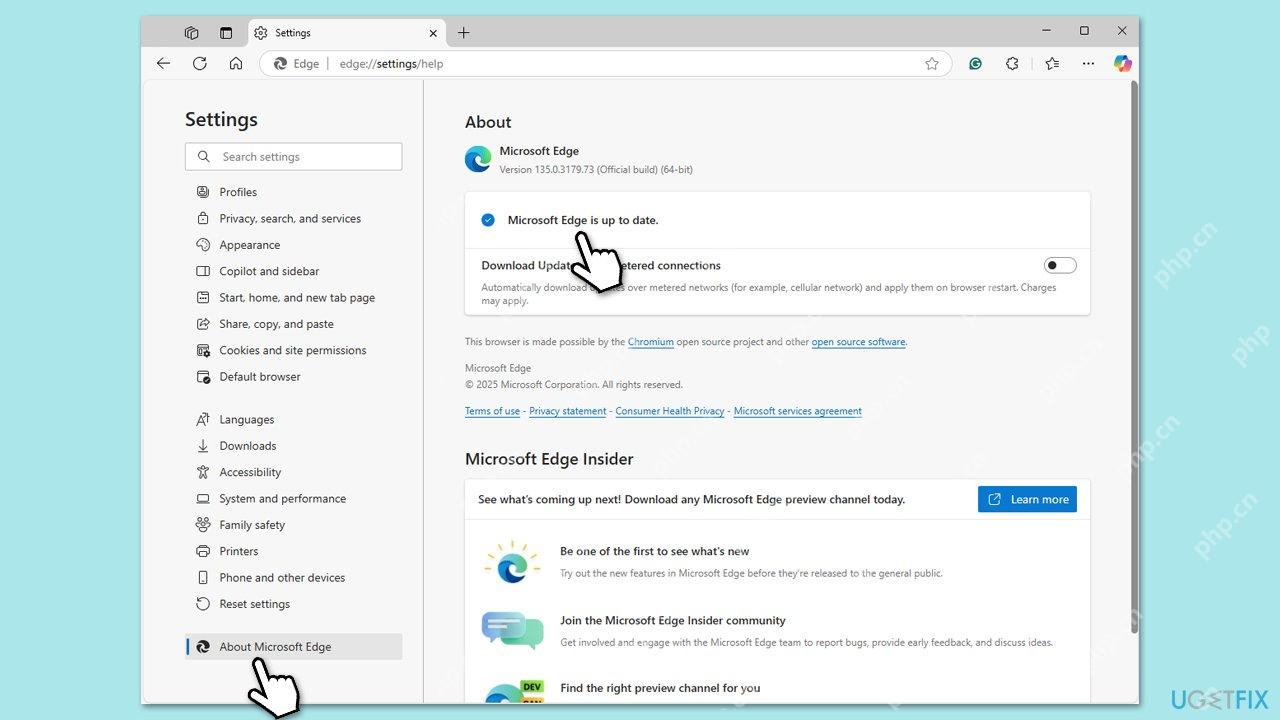The height and width of the screenshot is (720, 1280).
Task: Select About Microsoft Edge in sidebar
Action: (275, 646)
